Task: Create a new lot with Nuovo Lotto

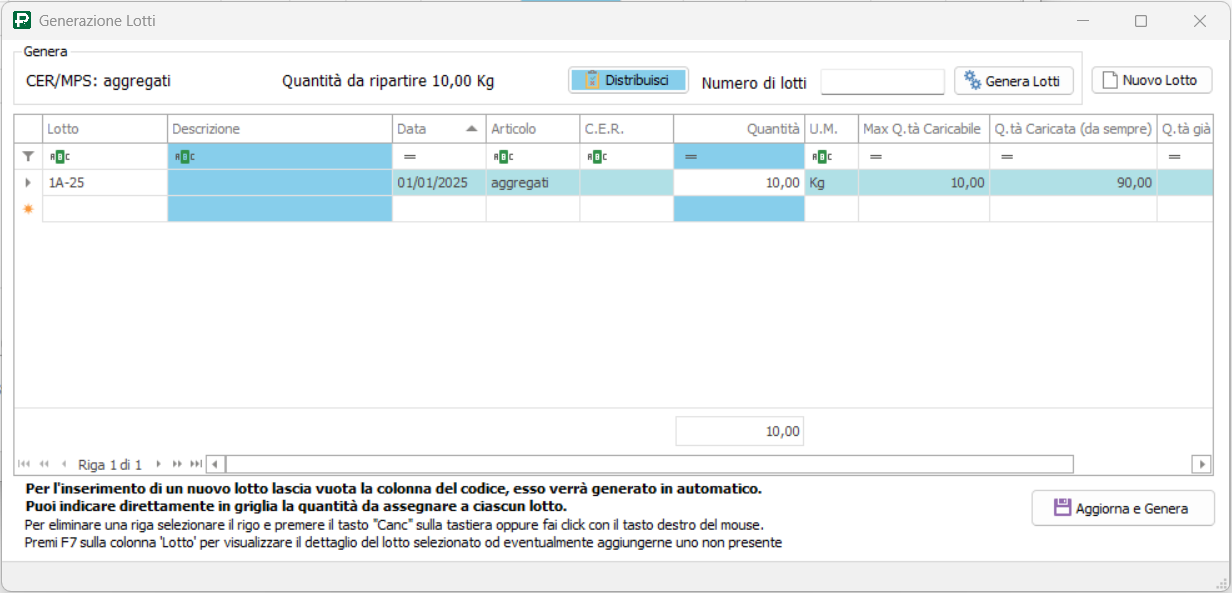Action: tap(1151, 80)
